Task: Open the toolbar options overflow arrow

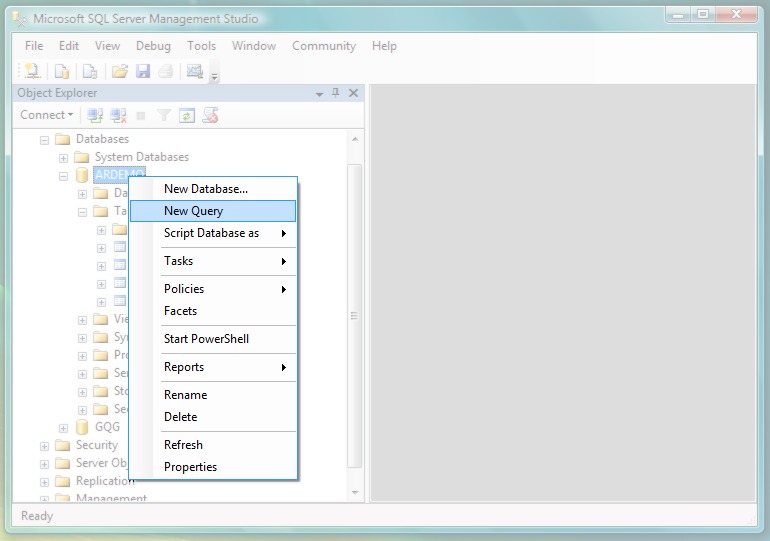Action: [x=215, y=77]
